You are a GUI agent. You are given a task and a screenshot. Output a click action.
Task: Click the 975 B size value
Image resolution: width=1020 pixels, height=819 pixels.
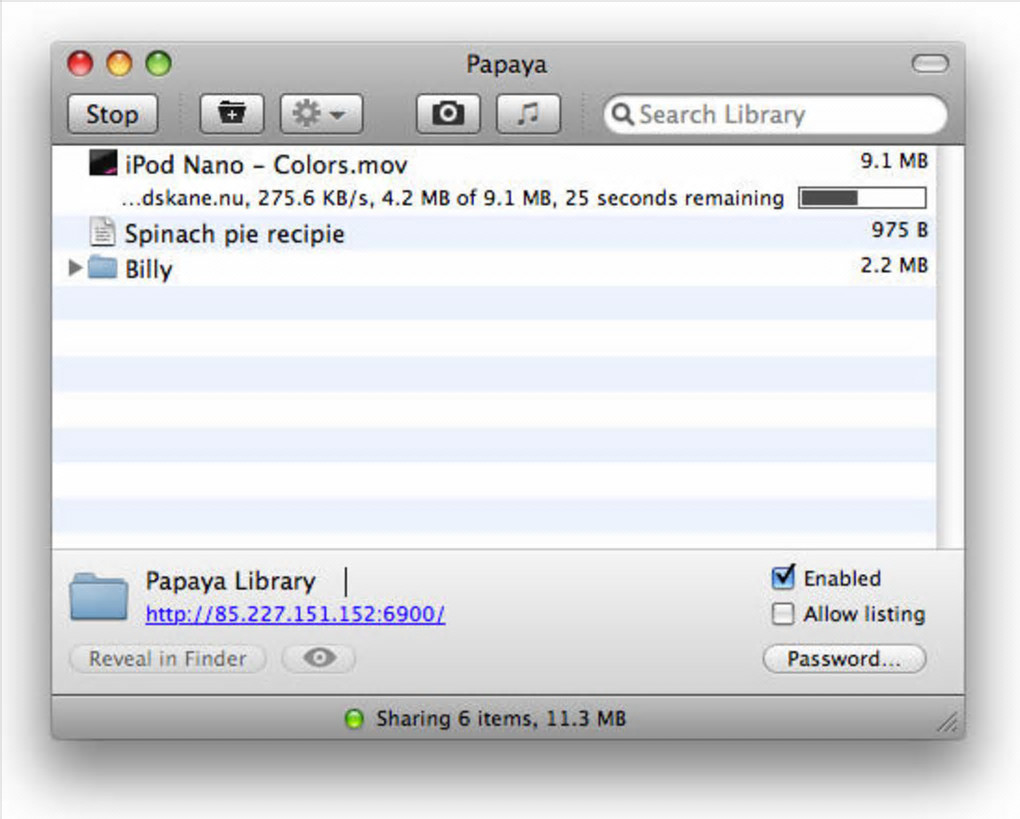click(900, 230)
